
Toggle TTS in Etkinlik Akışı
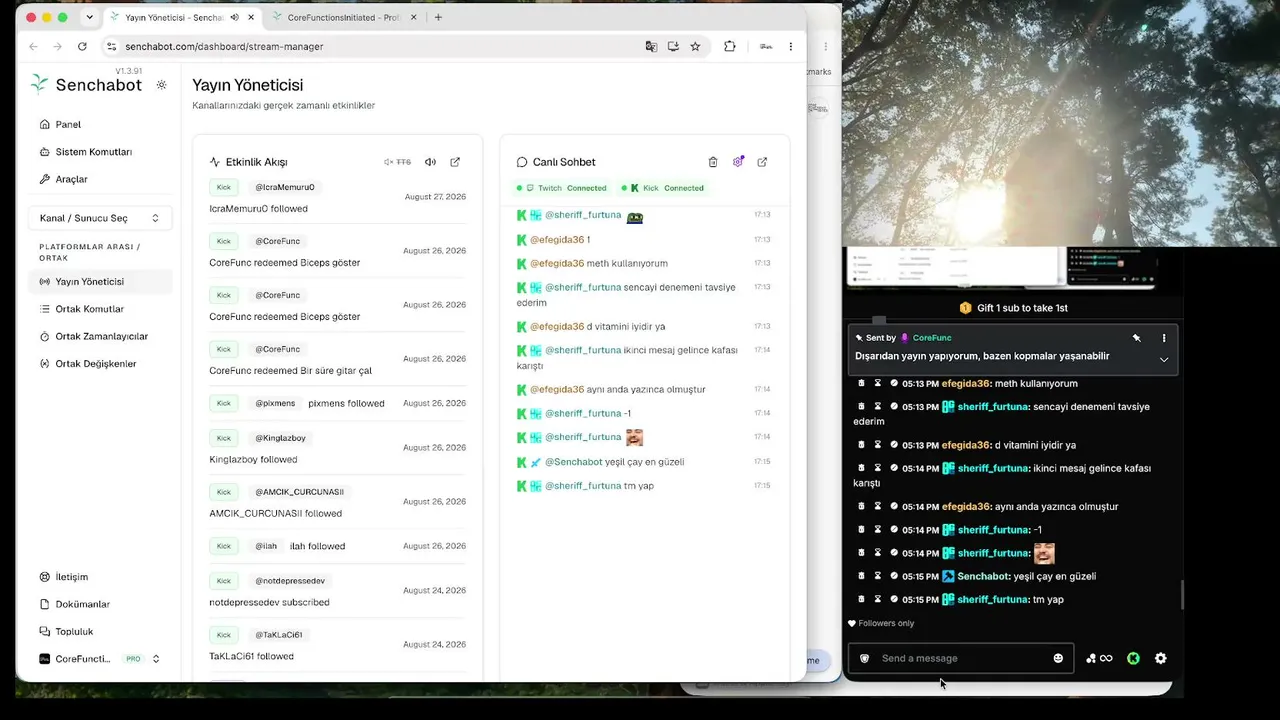(x=398, y=162)
